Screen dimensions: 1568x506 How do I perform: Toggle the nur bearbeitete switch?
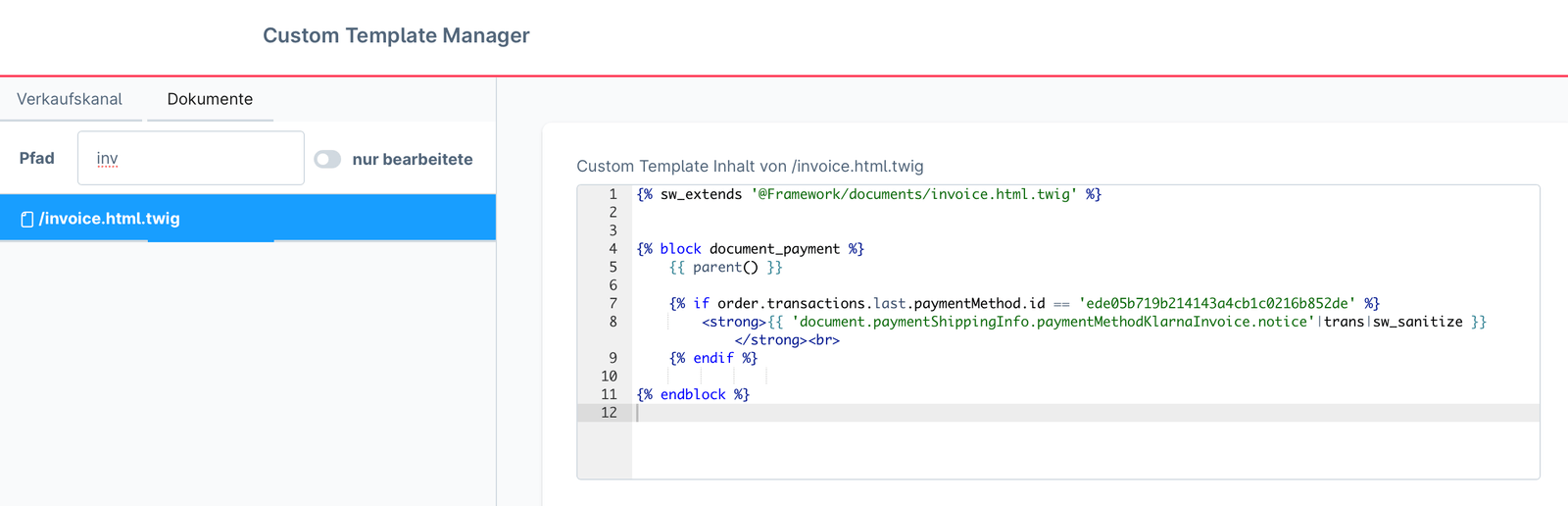click(327, 159)
